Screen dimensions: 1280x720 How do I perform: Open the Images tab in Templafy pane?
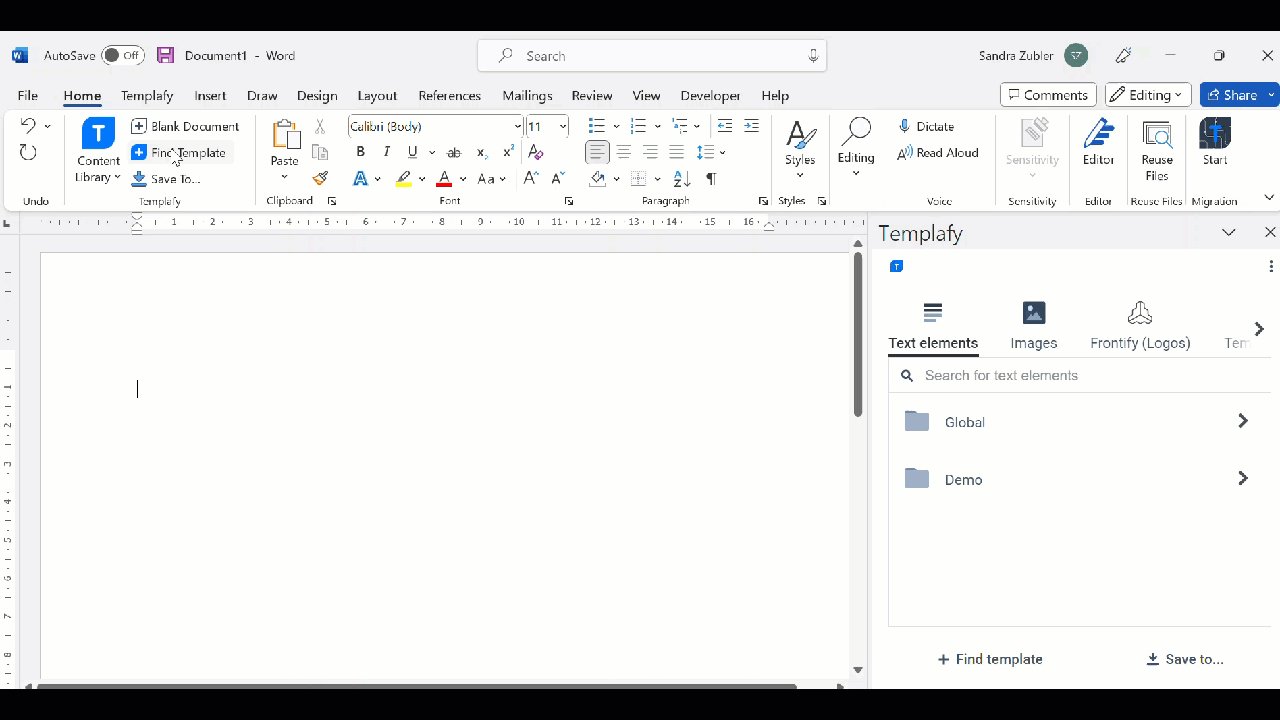1034,326
